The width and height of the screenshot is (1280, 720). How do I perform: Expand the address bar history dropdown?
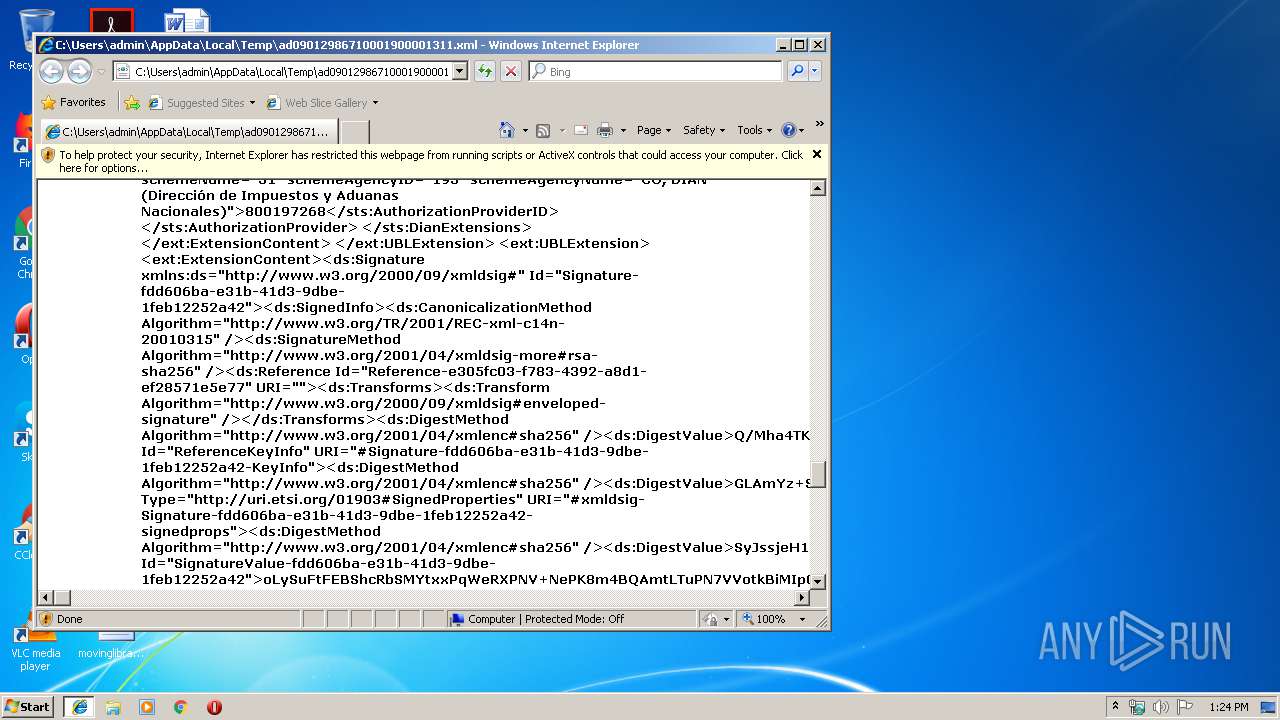click(460, 71)
